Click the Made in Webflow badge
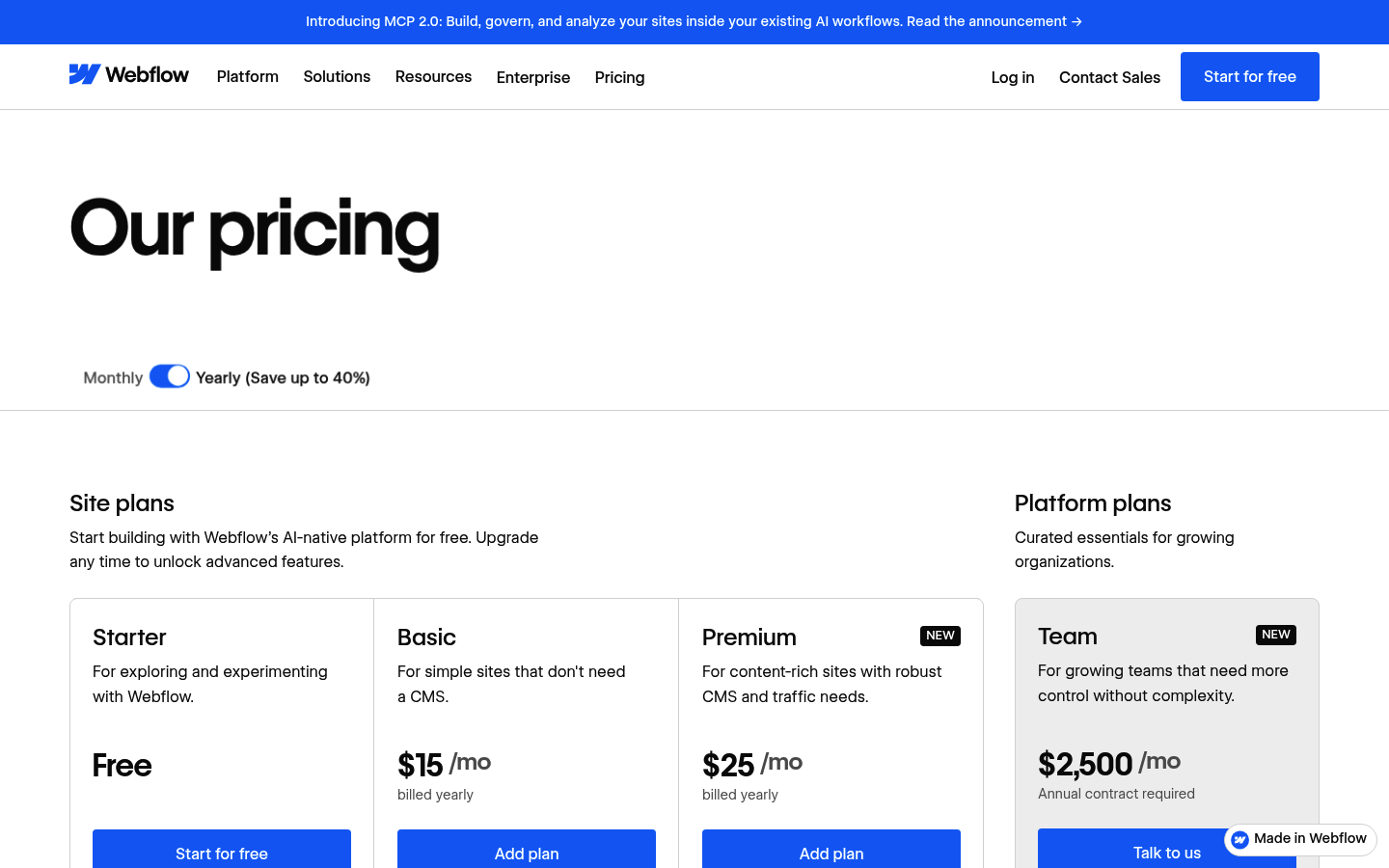The image size is (1389, 868). 1300,839
